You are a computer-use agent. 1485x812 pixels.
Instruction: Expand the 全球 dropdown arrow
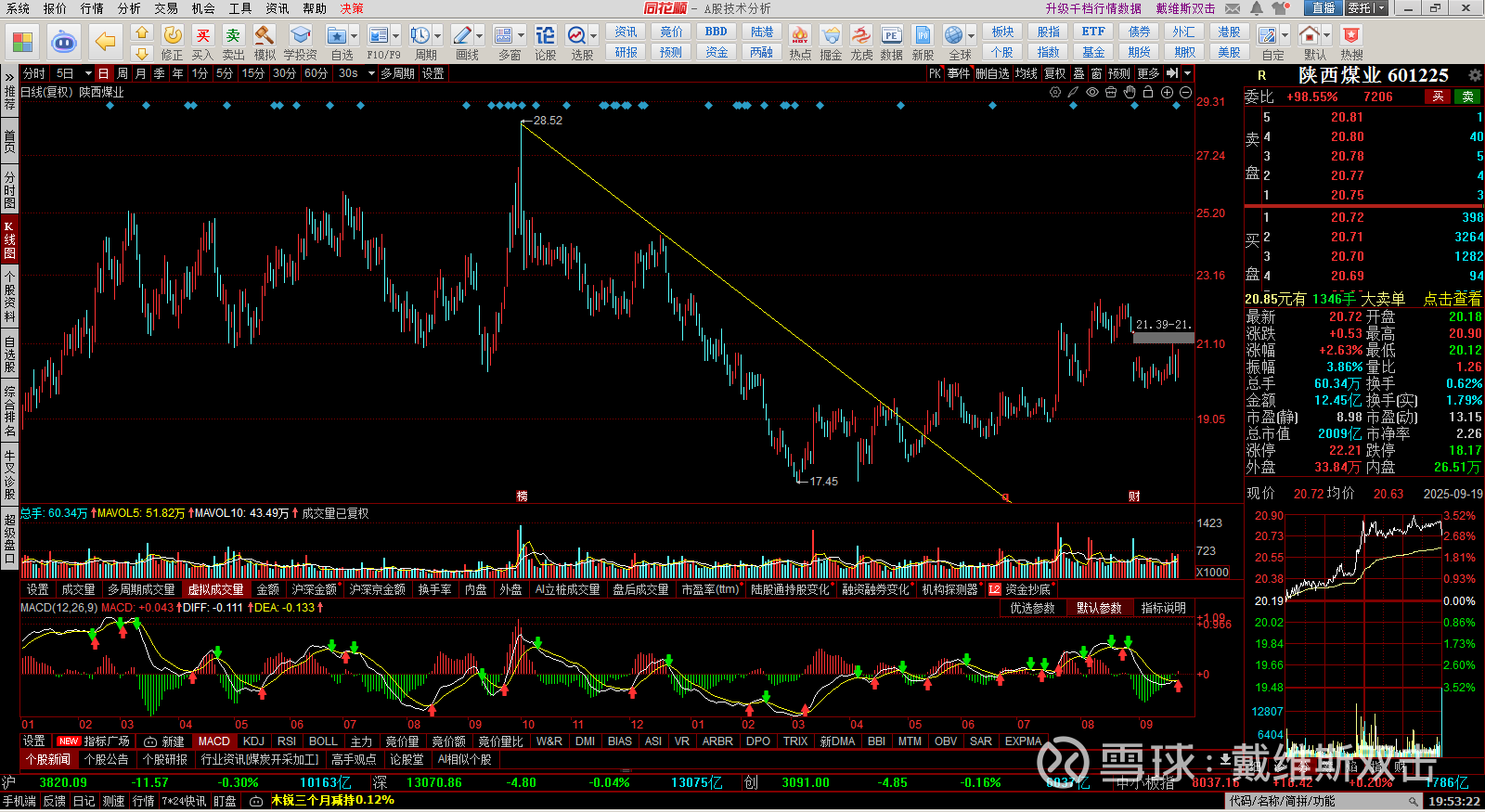[972, 36]
